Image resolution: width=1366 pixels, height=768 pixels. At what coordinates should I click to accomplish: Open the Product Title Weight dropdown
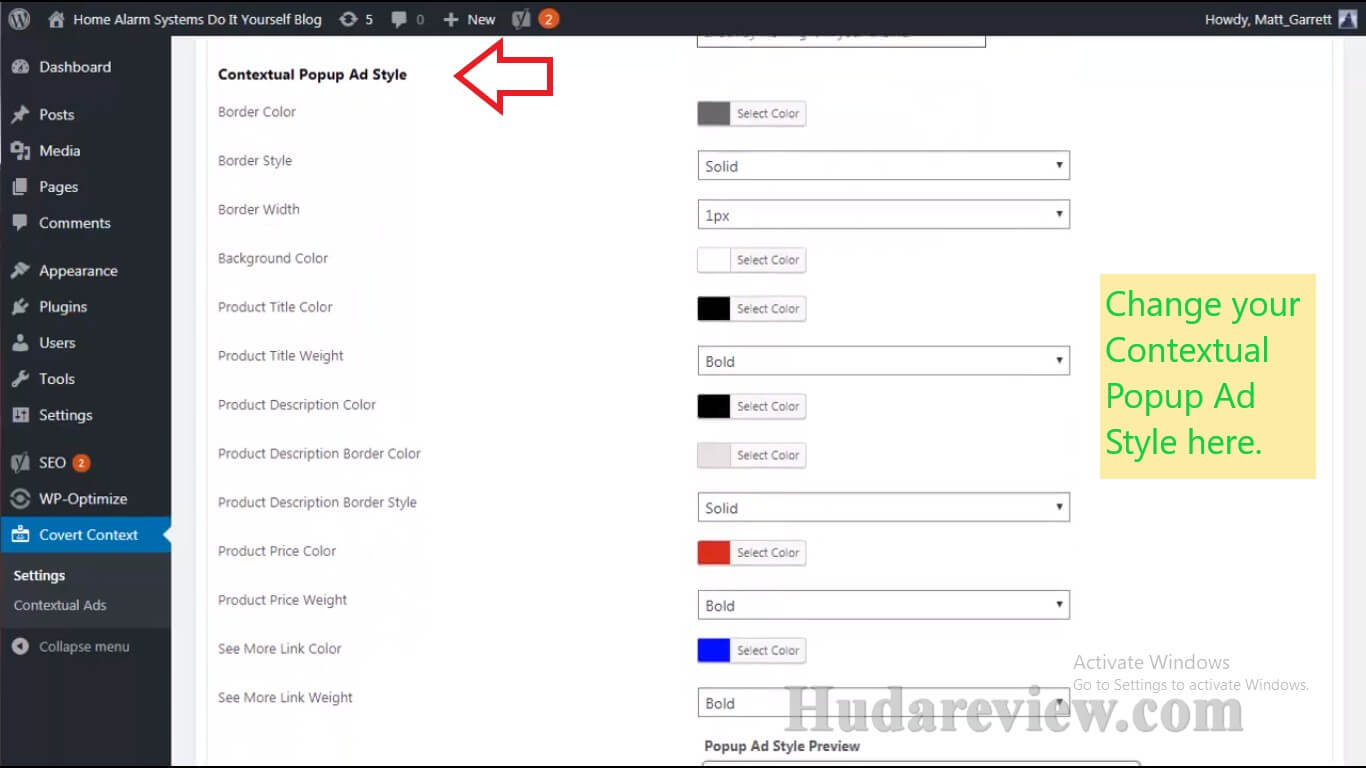click(x=883, y=361)
